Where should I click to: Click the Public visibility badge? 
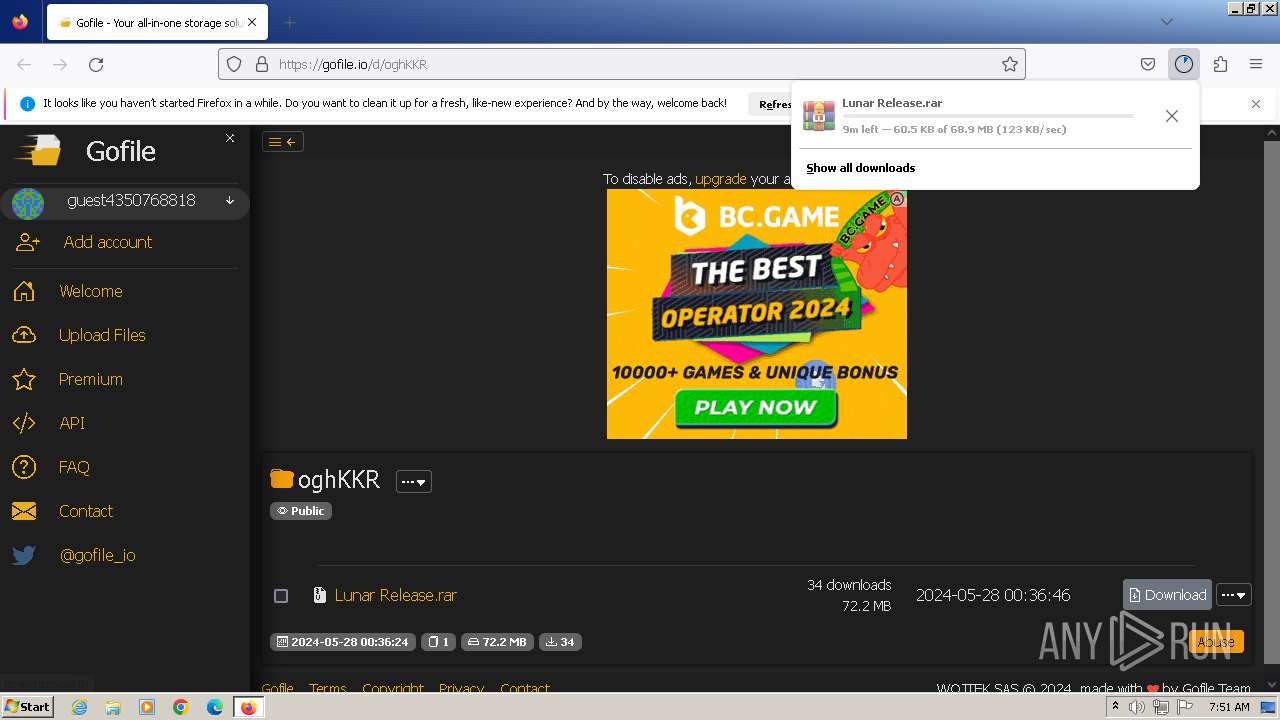301,511
